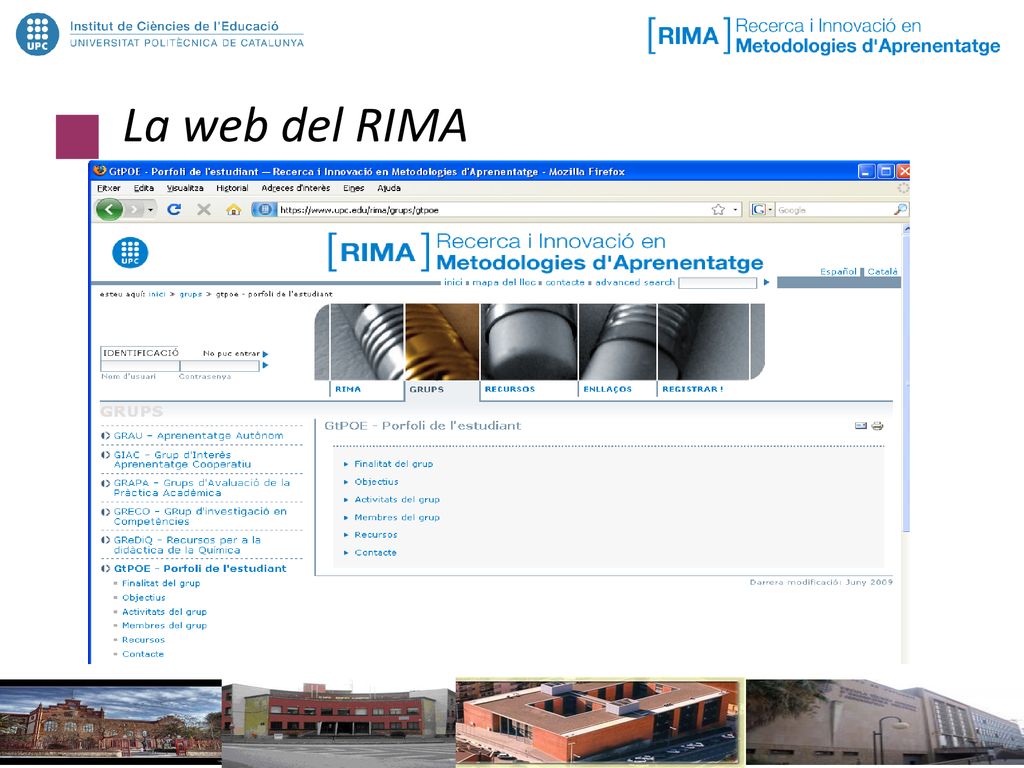Open Objectius link in main content
Image resolution: width=1024 pixels, height=768 pixels.
click(x=376, y=482)
